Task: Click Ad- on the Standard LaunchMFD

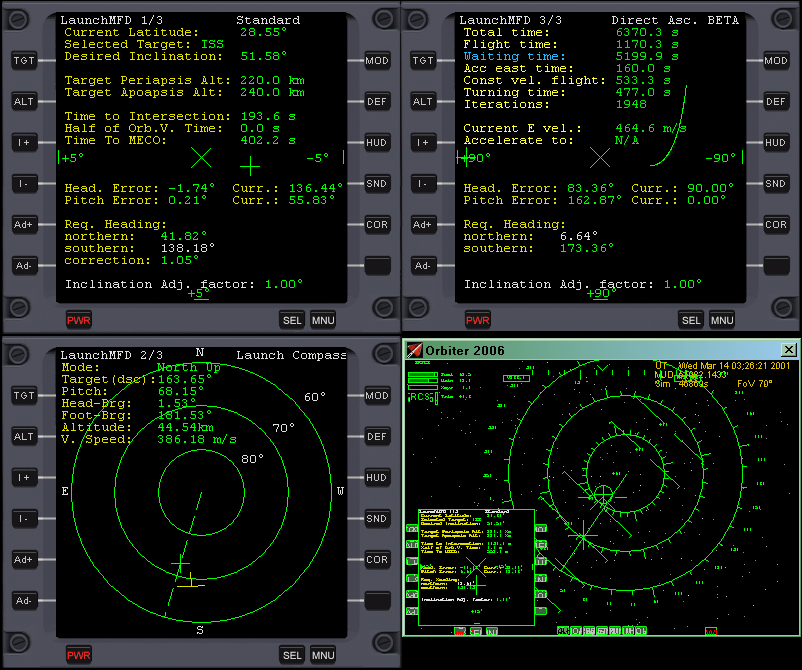Action: tap(24, 266)
